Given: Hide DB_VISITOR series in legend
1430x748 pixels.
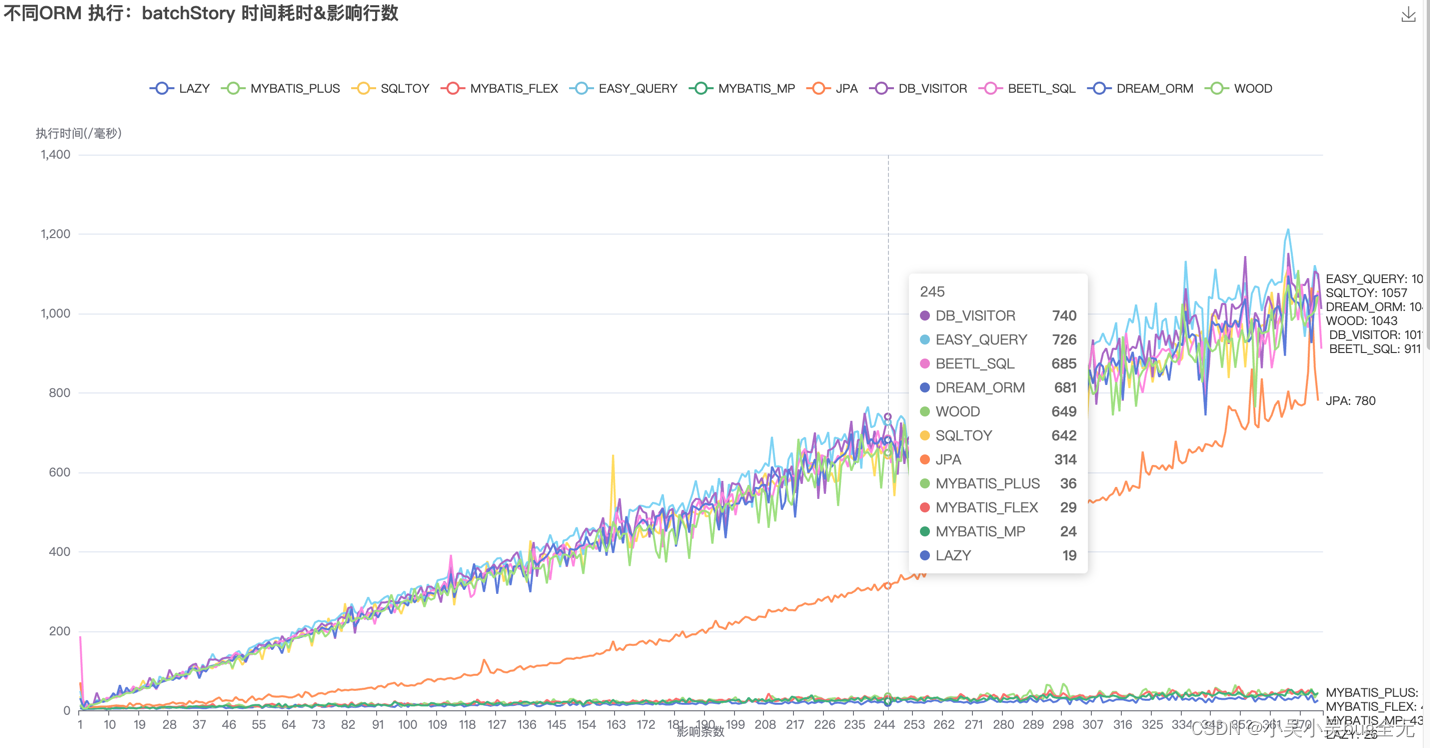Looking at the screenshot, I should click(x=918, y=88).
